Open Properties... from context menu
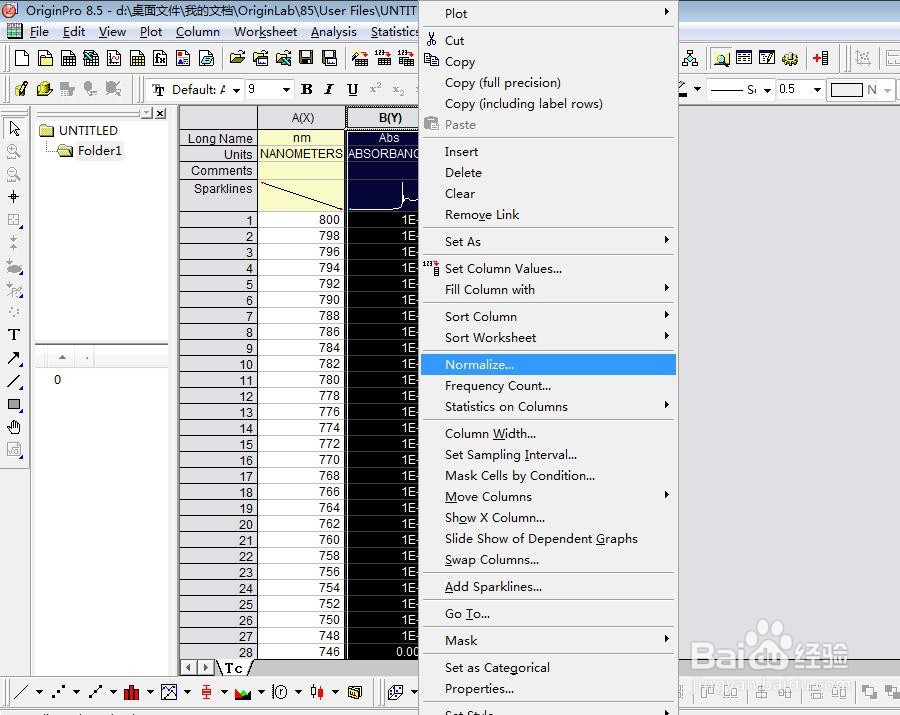 [549, 689]
